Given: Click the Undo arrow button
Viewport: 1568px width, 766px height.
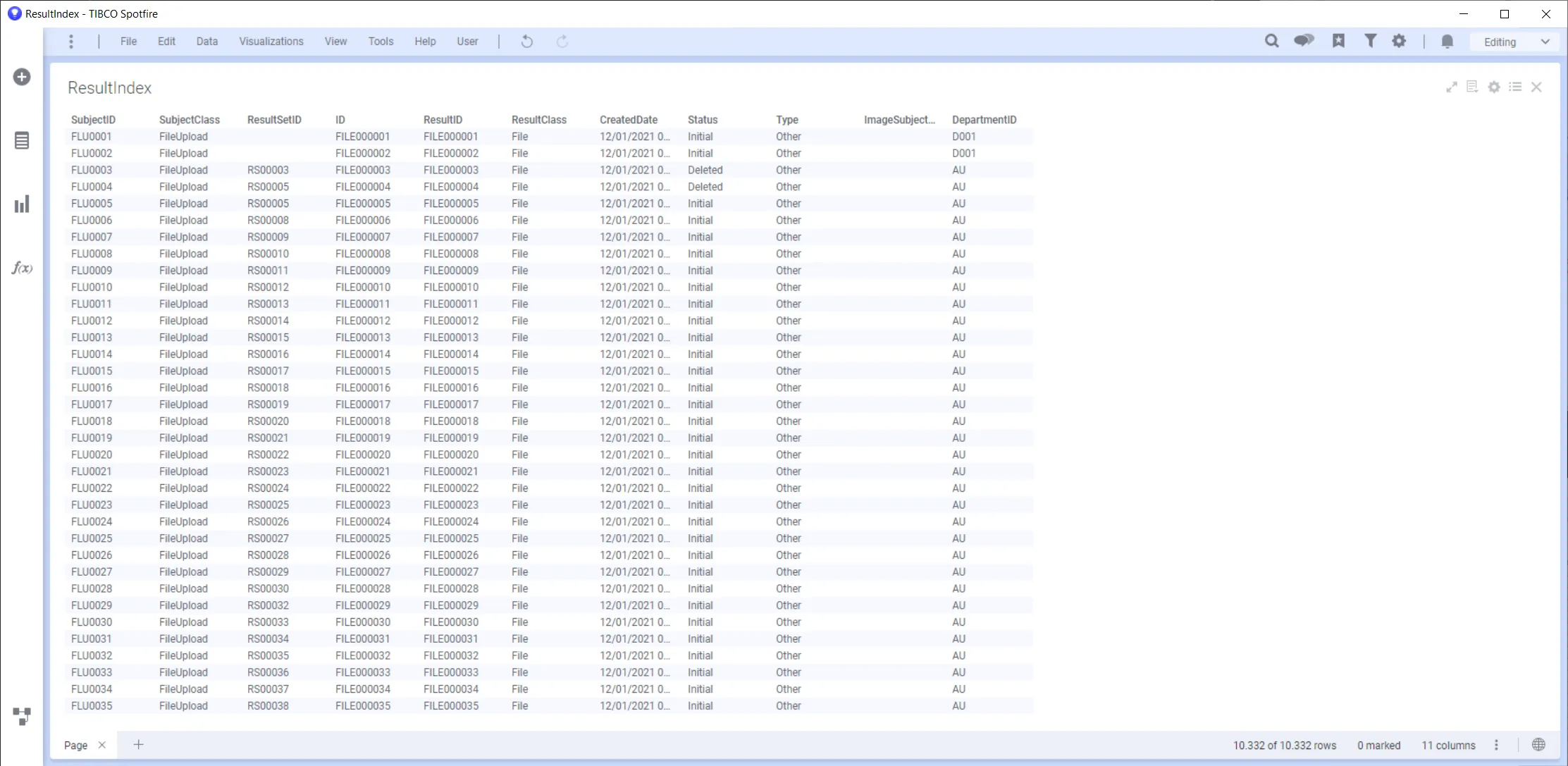Looking at the screenshot, I should tap(526, 42).
